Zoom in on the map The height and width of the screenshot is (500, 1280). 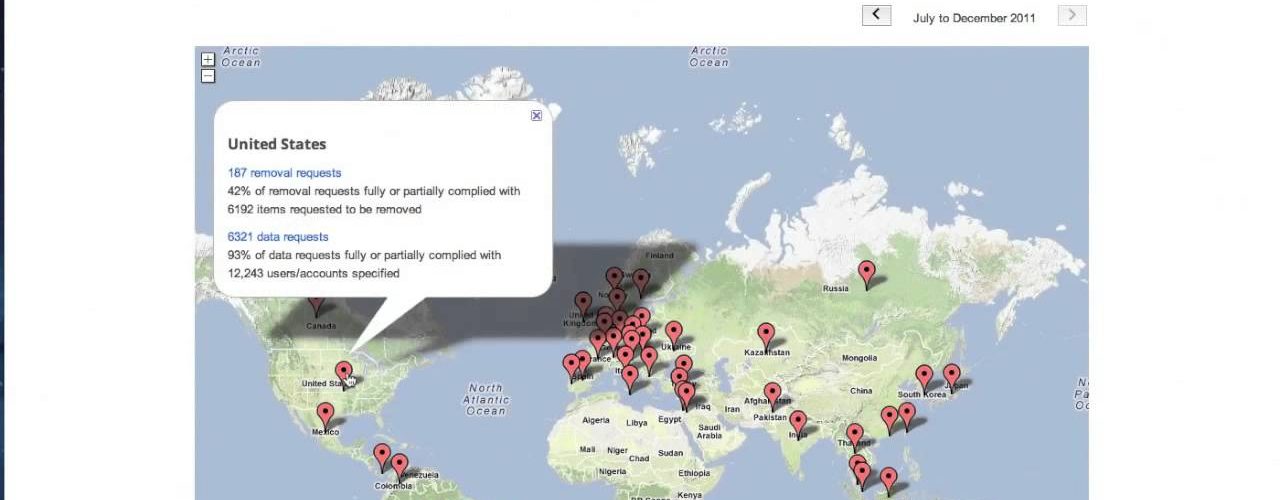208,60
